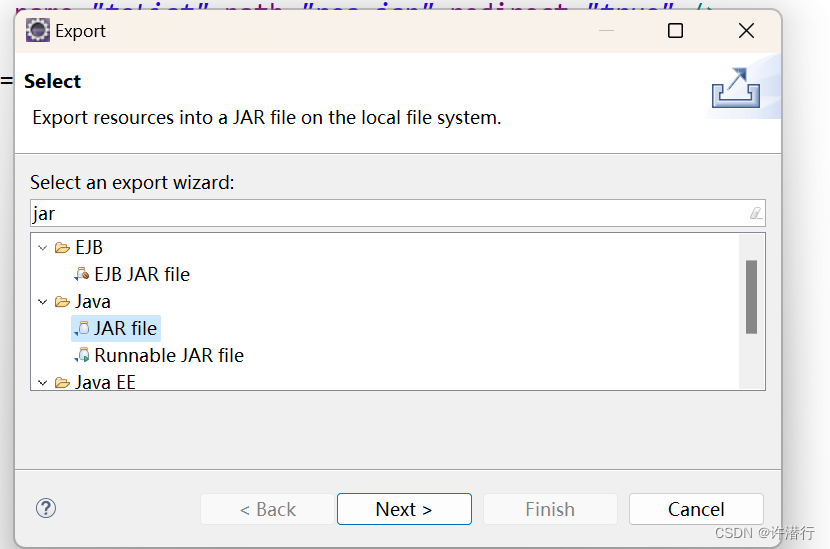Select the JAR file entry
830x549 pixels.
click(126, 328)
